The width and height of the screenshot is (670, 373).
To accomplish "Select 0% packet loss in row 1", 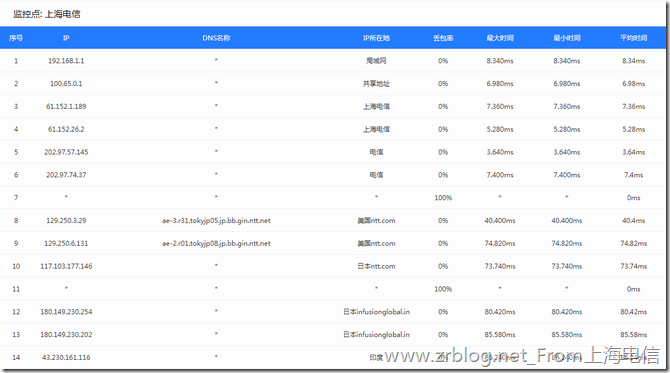I will 443,61.
